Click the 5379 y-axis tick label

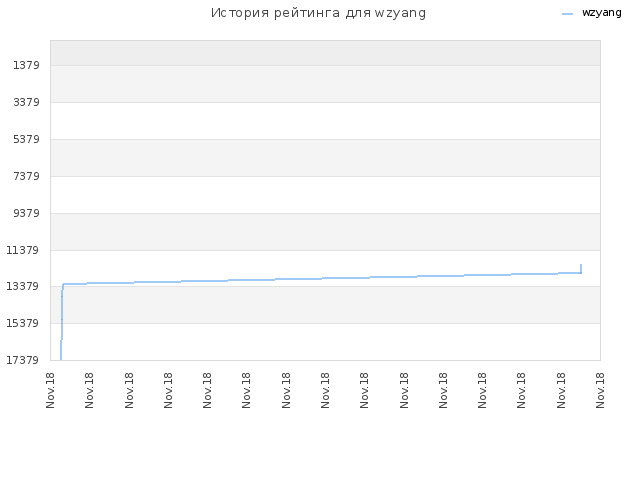point(26,139)
